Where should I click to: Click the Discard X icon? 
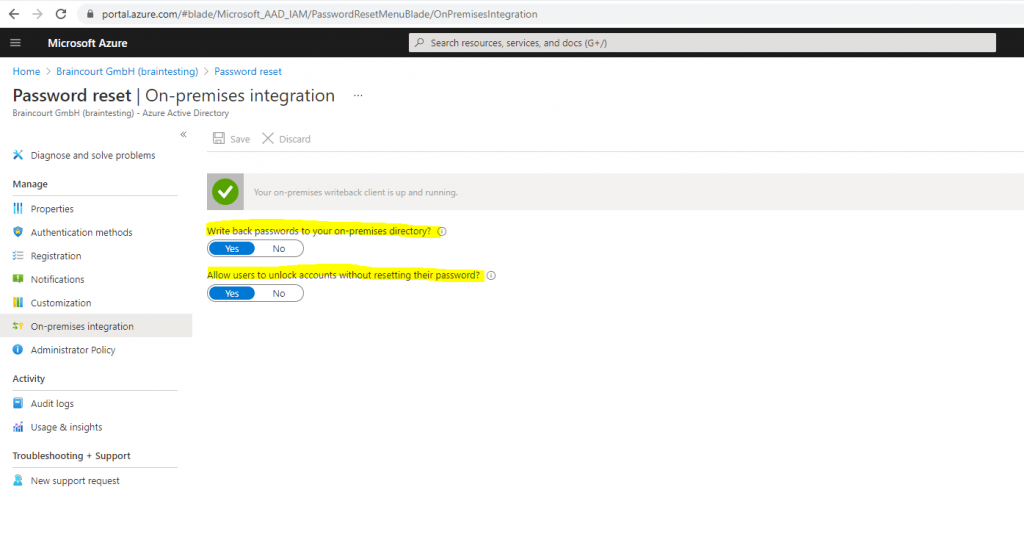click(268, 138)
